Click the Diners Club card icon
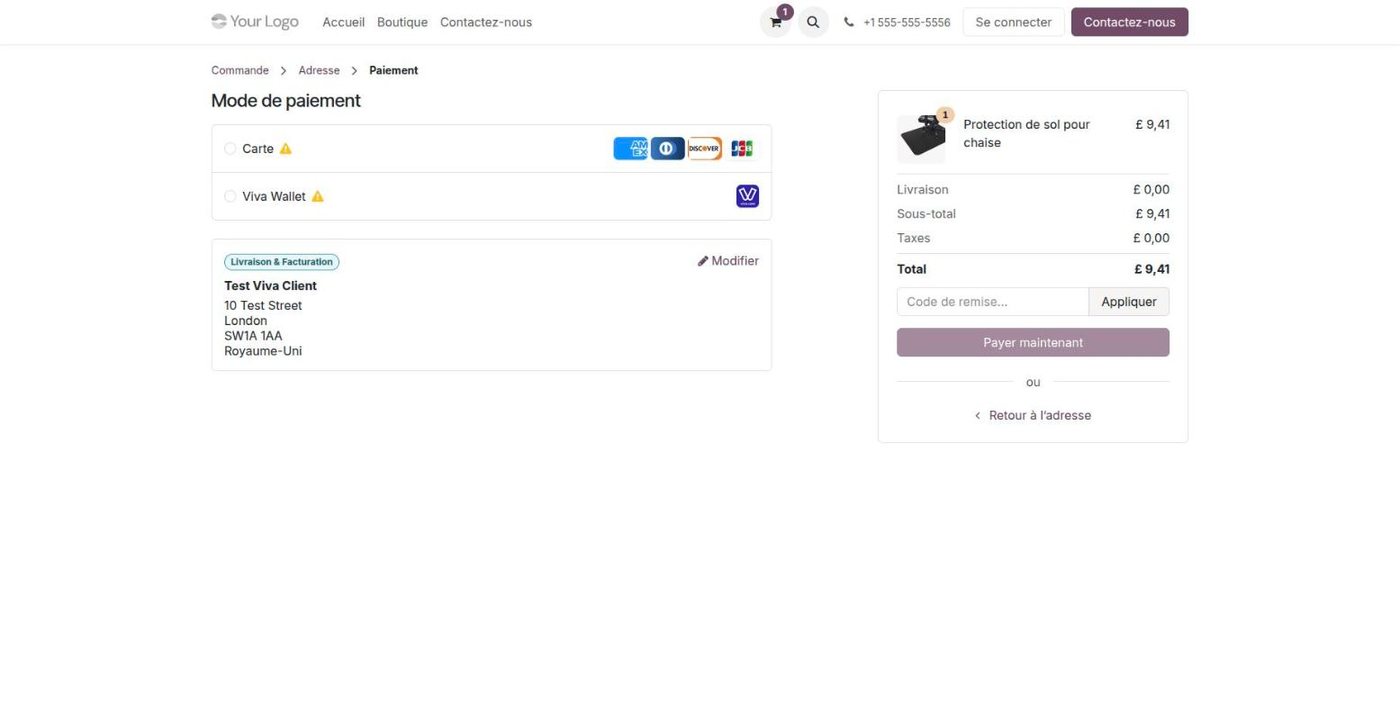This screenshot has height=706, width=1400. point(668,148)
